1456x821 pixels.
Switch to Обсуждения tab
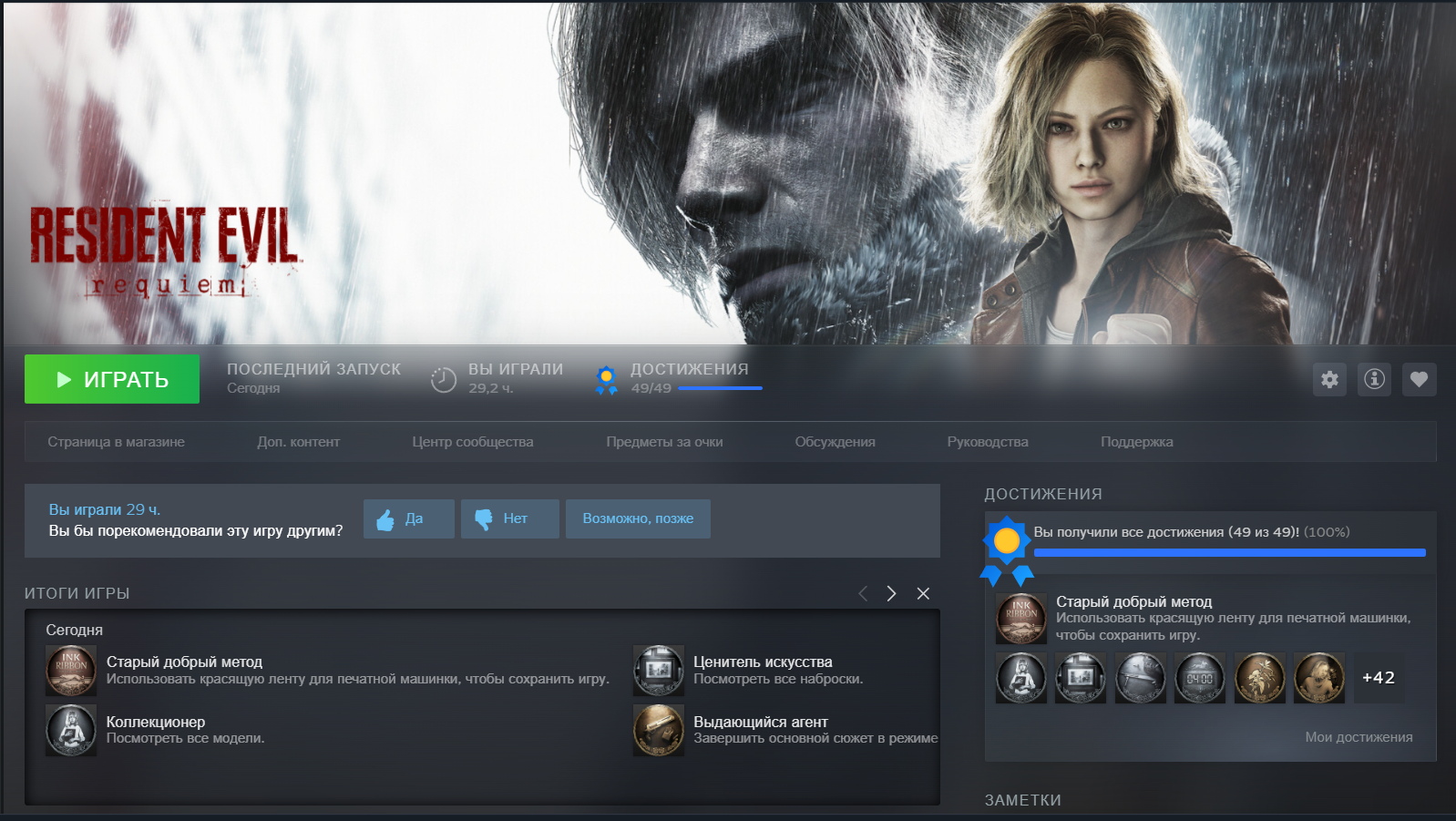point(835,442)
